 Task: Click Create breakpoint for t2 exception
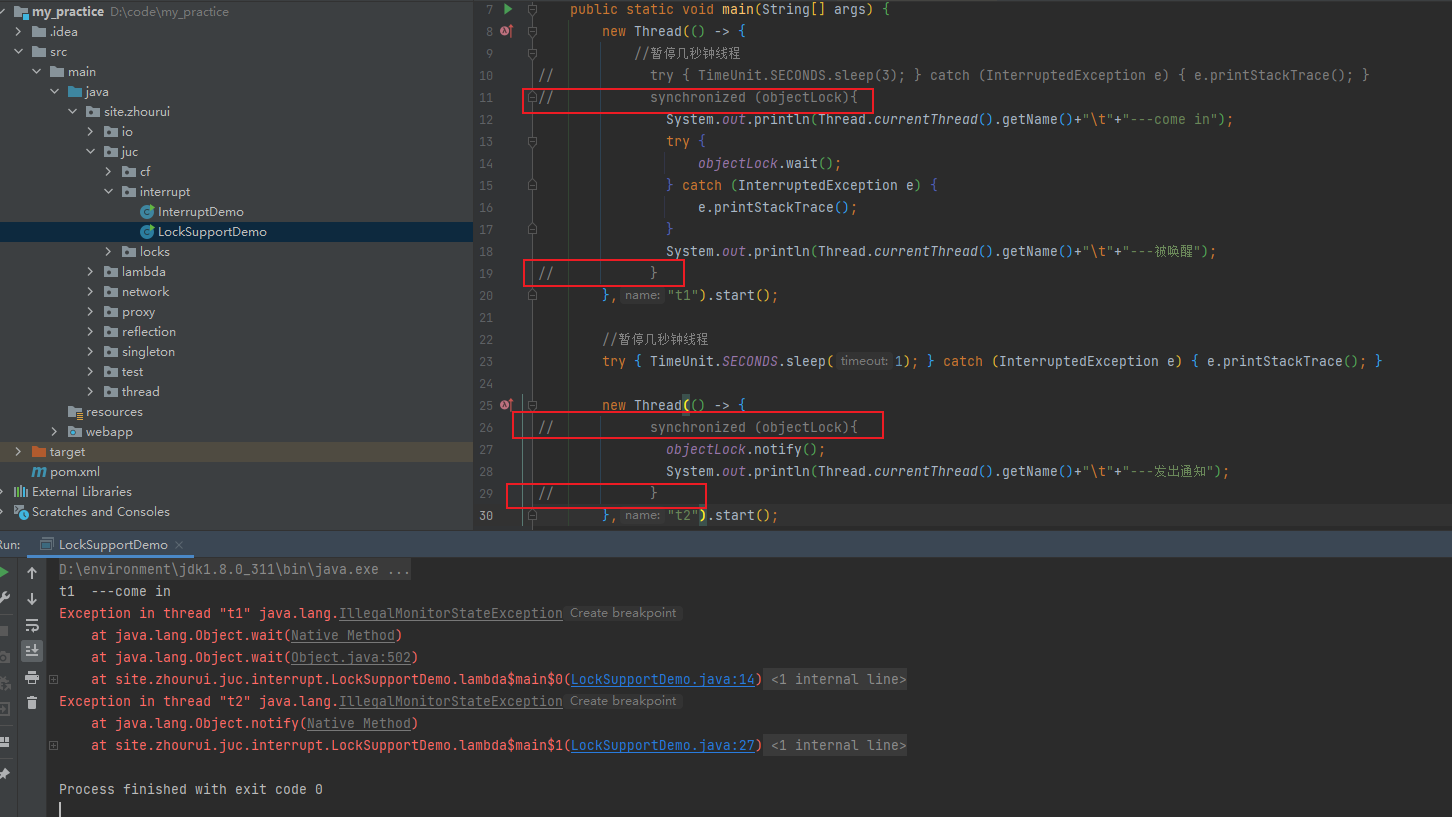click(x=623, y=702)
